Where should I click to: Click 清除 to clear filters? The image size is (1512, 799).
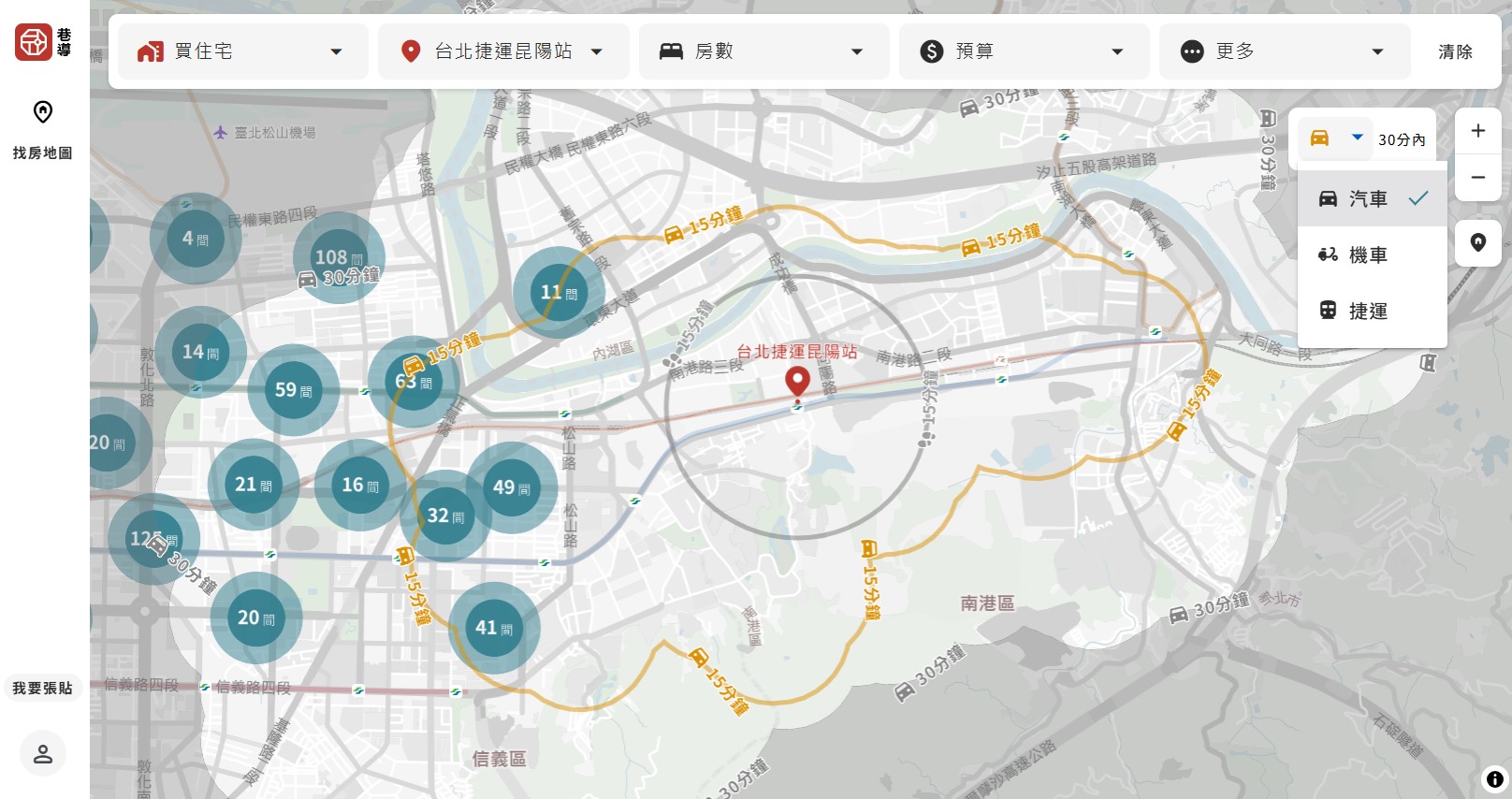pyautogui.click(x=1455, y=51)
